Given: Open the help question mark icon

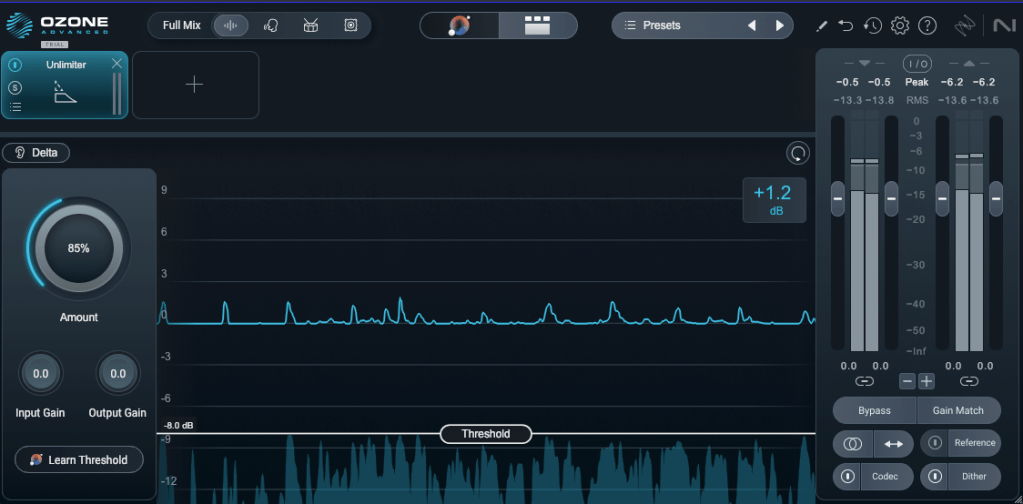Looking at the screenshot, I should (x=927, y=26).
